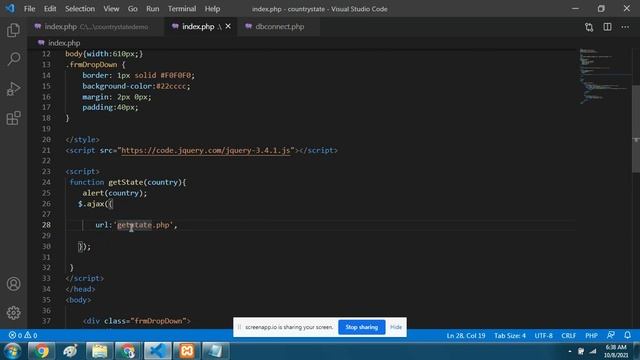Change the CRLF end of line sequence

[x=568, y=335]
